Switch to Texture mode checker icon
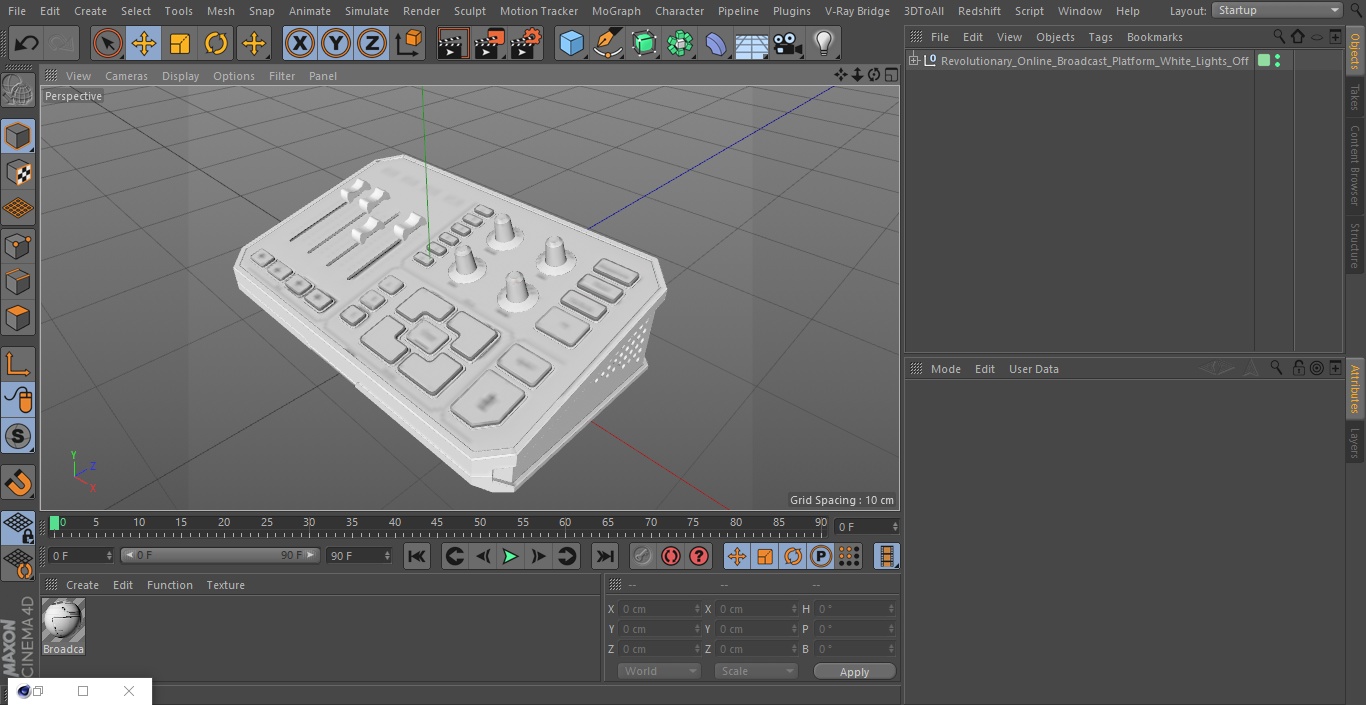Screen dimensions: 1366x705 click(x=18, y=172)
